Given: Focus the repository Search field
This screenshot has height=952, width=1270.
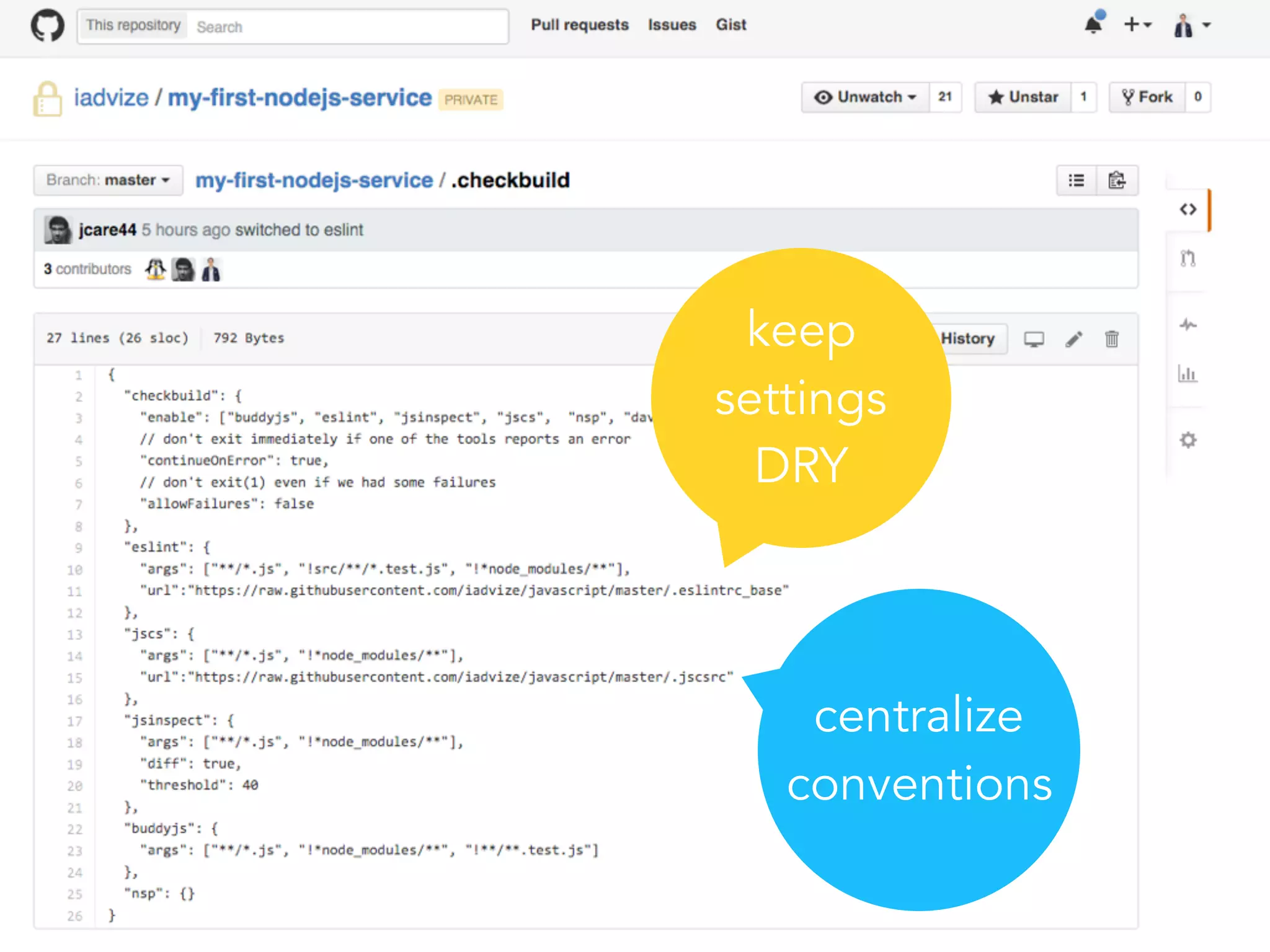Looking at the screenshot, I should (x=347, y=27).
